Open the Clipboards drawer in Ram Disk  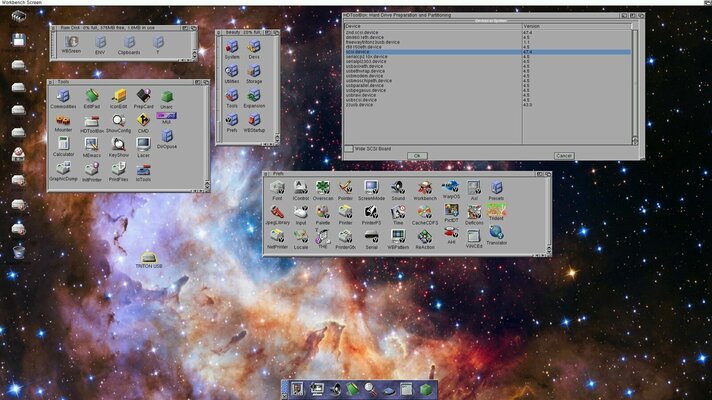click(x=129, y=43)
